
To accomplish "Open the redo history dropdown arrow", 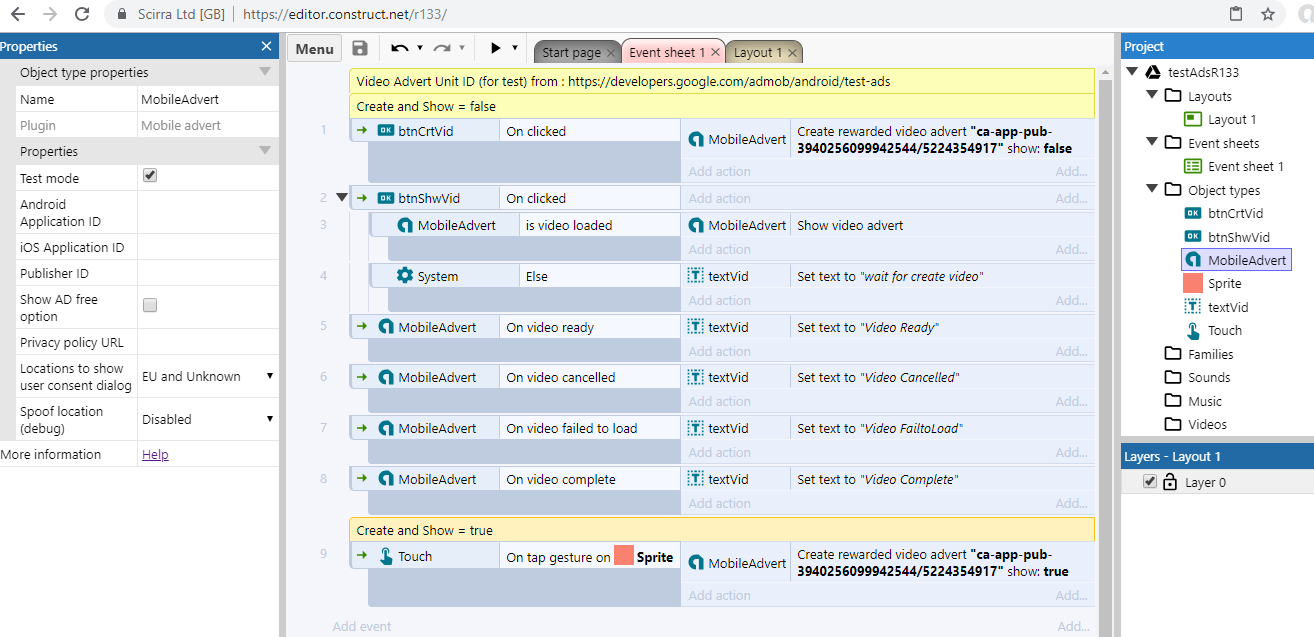I will tap(461, 48).
